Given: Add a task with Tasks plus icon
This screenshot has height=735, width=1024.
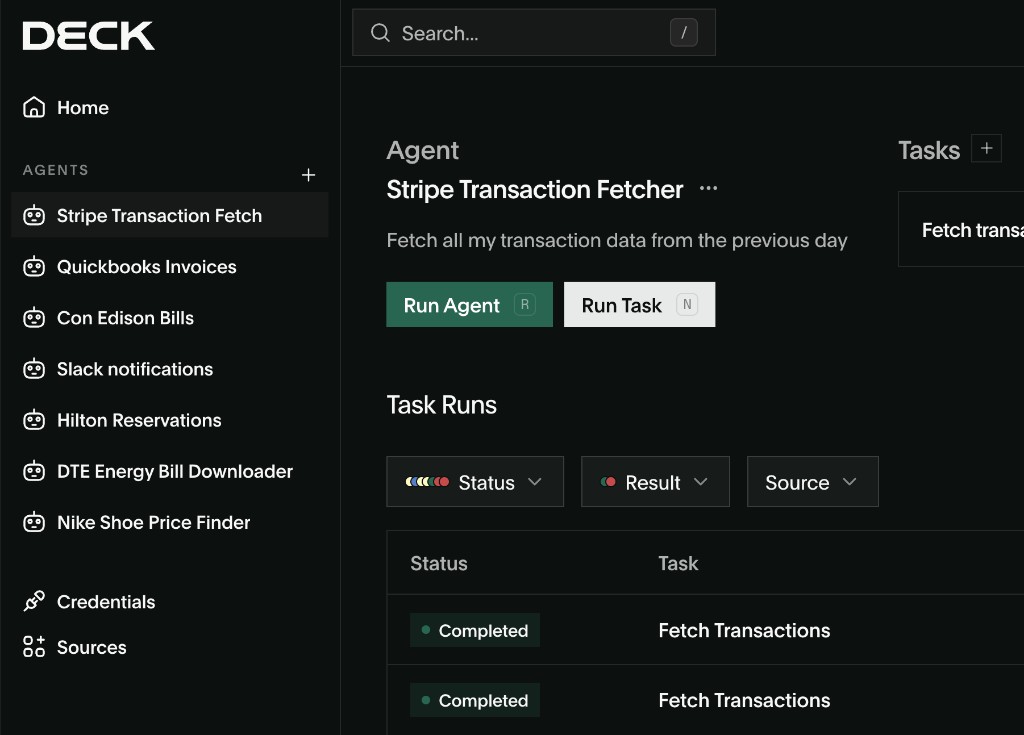Looking at the screenshot, I should point(986,149).
